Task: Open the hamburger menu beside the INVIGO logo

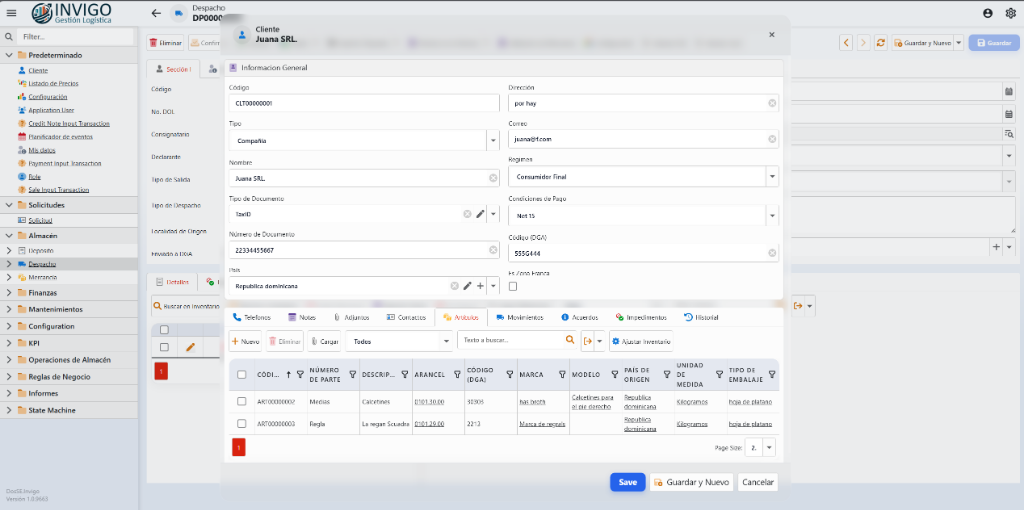Action: coord(11,13)
